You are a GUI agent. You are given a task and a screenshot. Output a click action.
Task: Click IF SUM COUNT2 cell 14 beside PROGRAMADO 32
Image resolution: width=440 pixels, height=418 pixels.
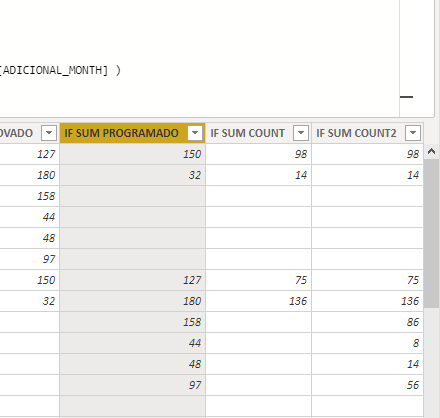367,175
